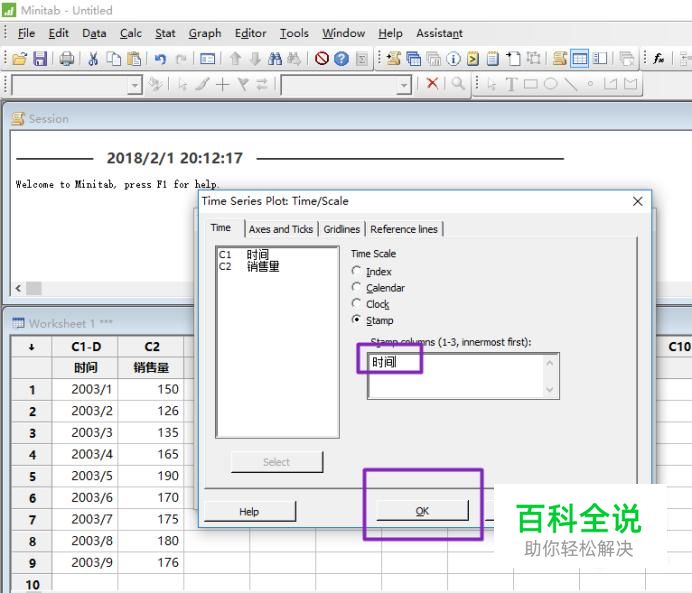Open the Assistant menu

tap(439, 34)
